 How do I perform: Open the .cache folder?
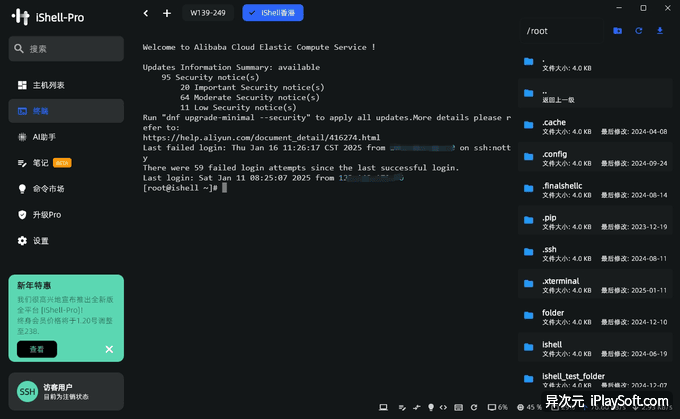pyautogui.click(x=595, y=125)
